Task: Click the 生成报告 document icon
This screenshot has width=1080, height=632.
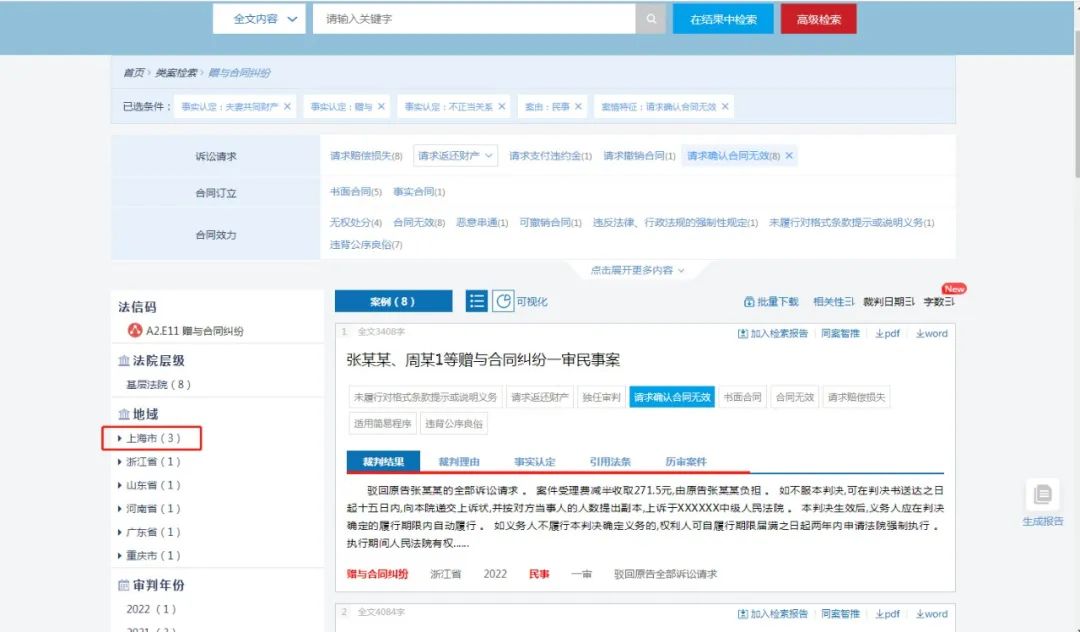Action: coord(1042,494)
